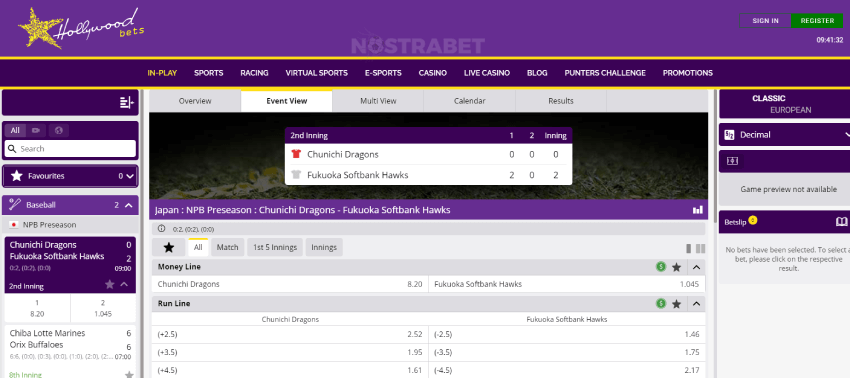
Task: Select the globe filter icon
Action: pos(59,130)
